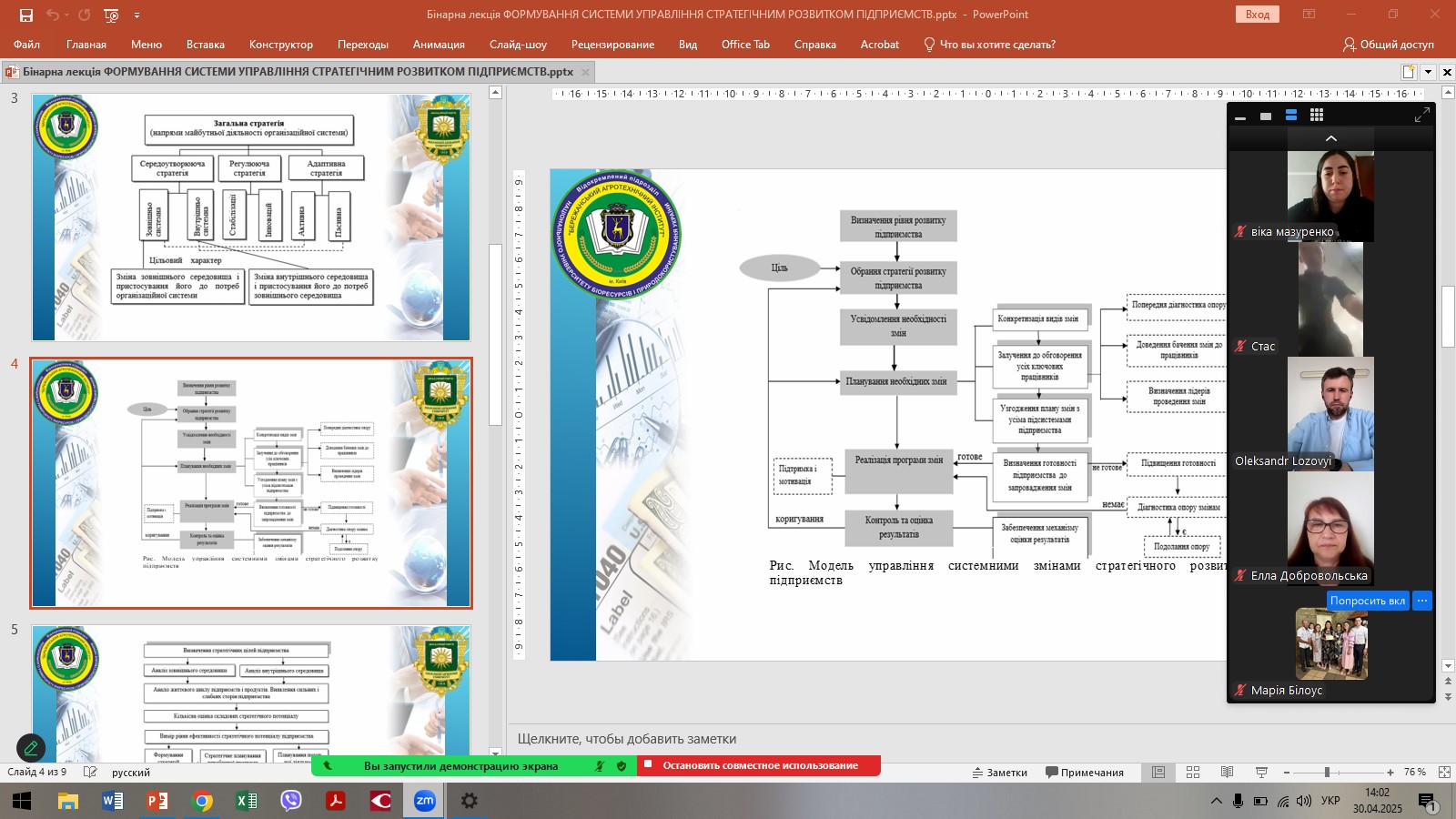Start slideshow from beginning via quick access icon
The width and height of the screenshot is (1456, 819).
[111, 15]
